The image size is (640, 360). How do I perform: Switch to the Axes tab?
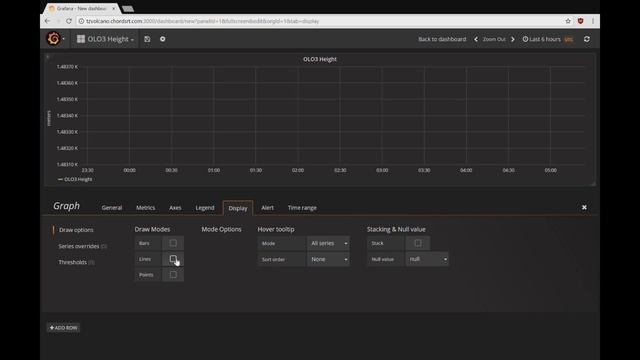point(175,208)
